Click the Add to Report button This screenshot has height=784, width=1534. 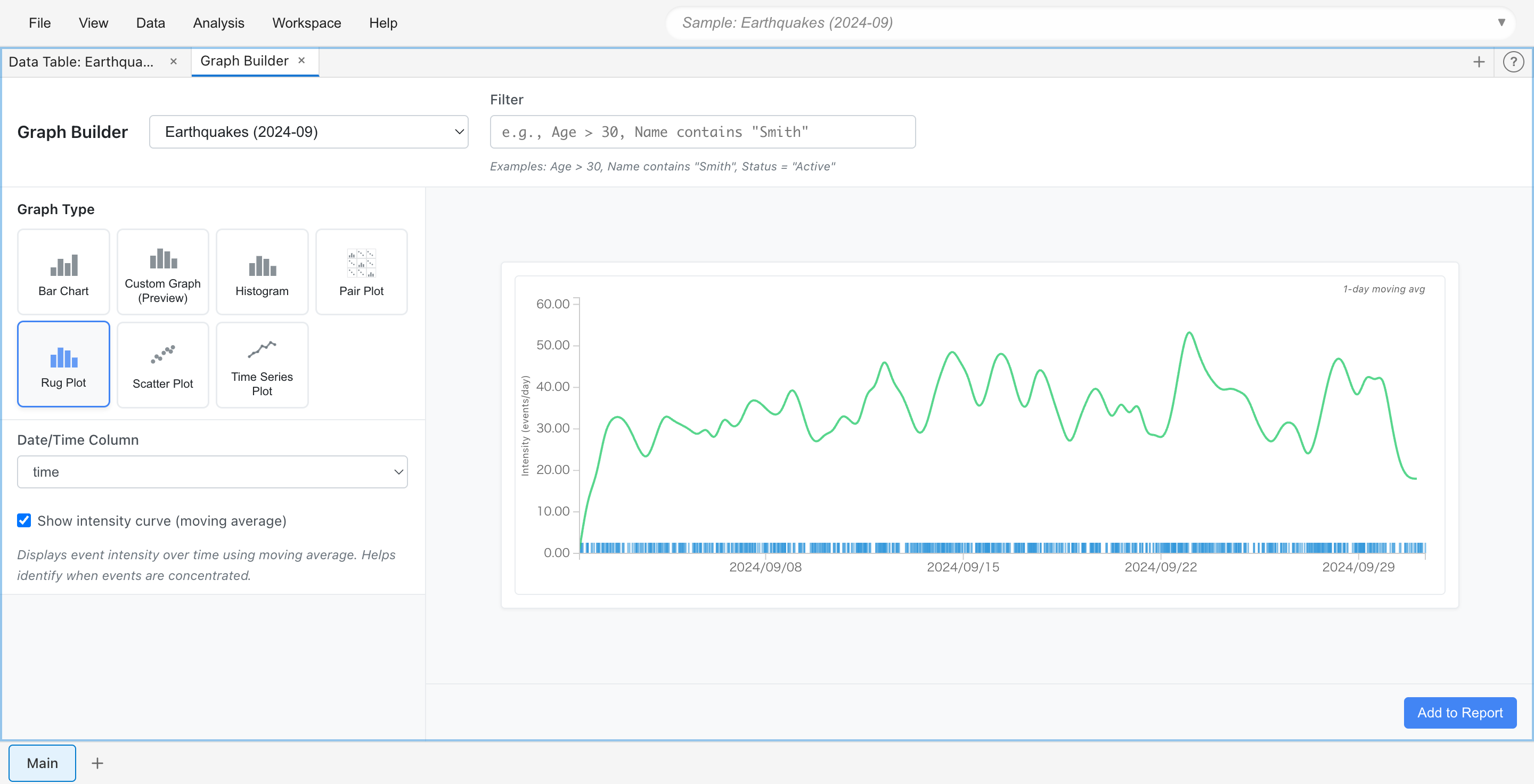[1459, 713]
